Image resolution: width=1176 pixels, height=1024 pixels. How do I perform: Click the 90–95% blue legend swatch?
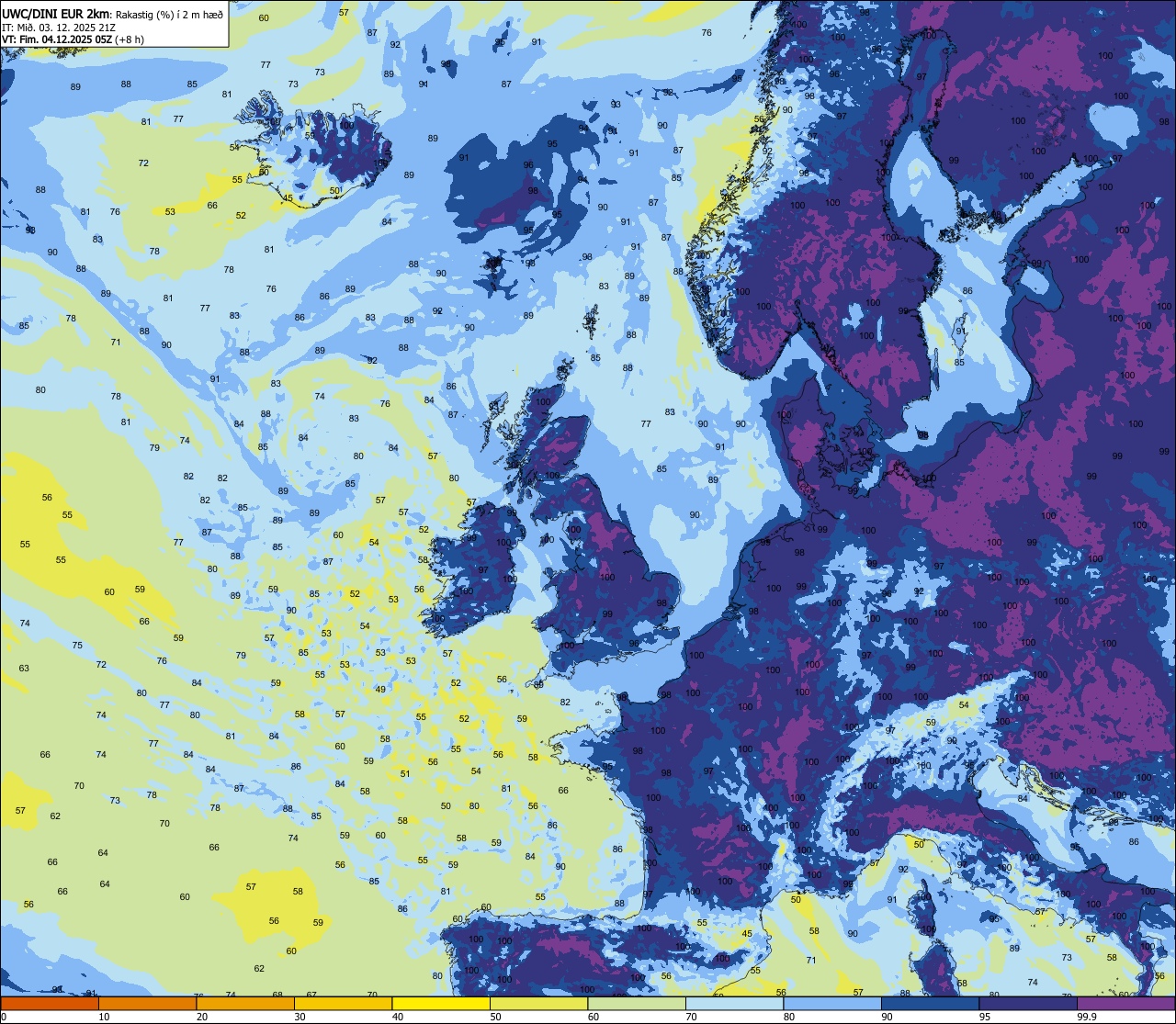[x=930, y=1003]
